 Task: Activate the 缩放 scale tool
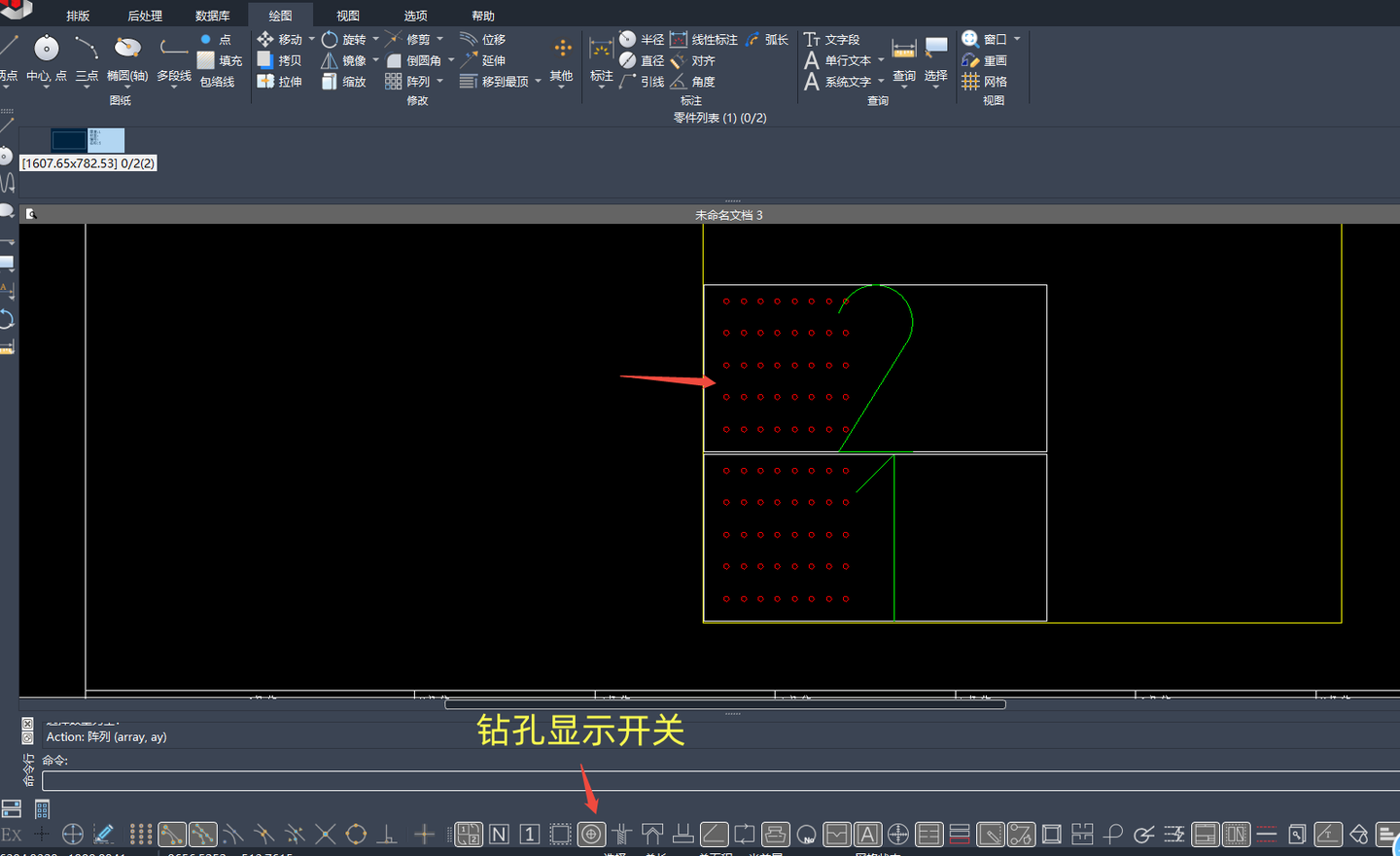[x=344, y=82]
